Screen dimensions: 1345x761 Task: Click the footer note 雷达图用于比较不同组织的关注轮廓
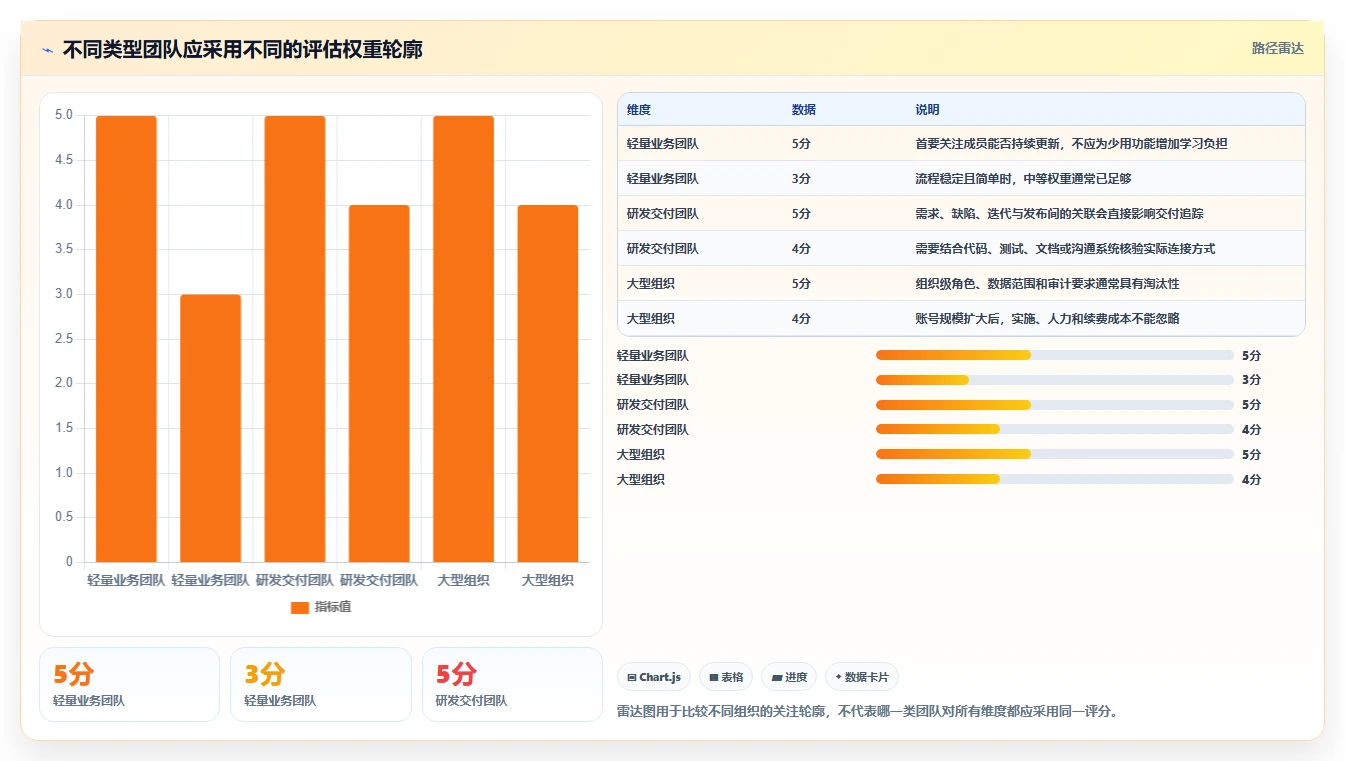pyautogui.click(x=868, y=712)
